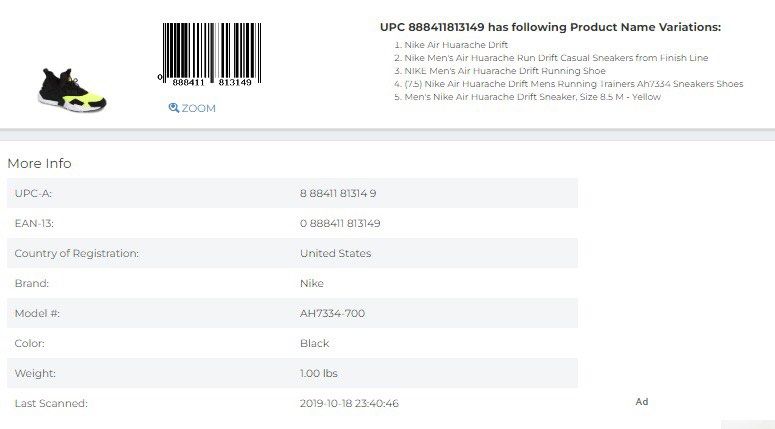Click the More Info section heading
Screen dimensions: 775x429
[x=40, y=164]
